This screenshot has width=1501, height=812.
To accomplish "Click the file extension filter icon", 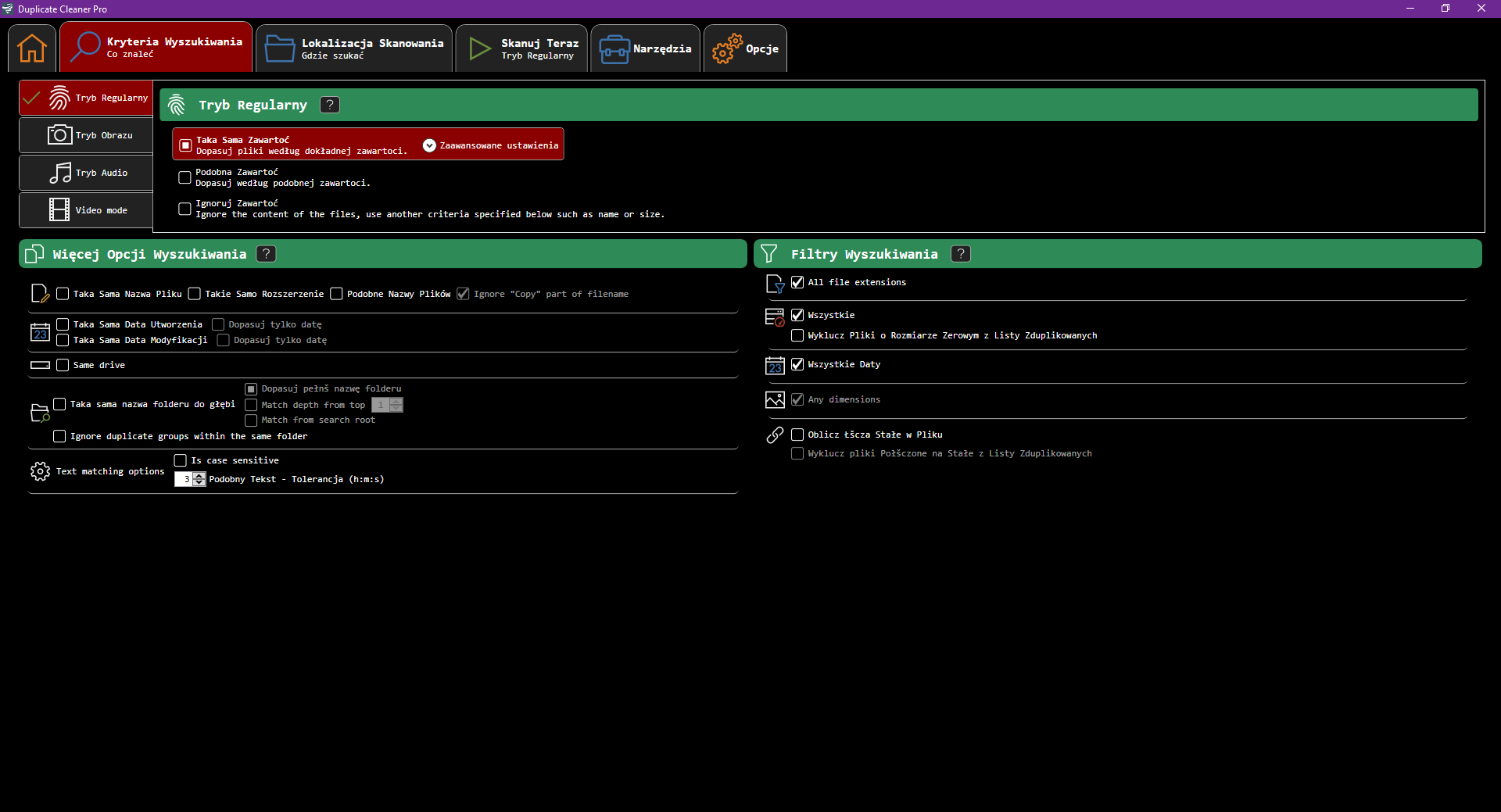I will pos(775,284).
